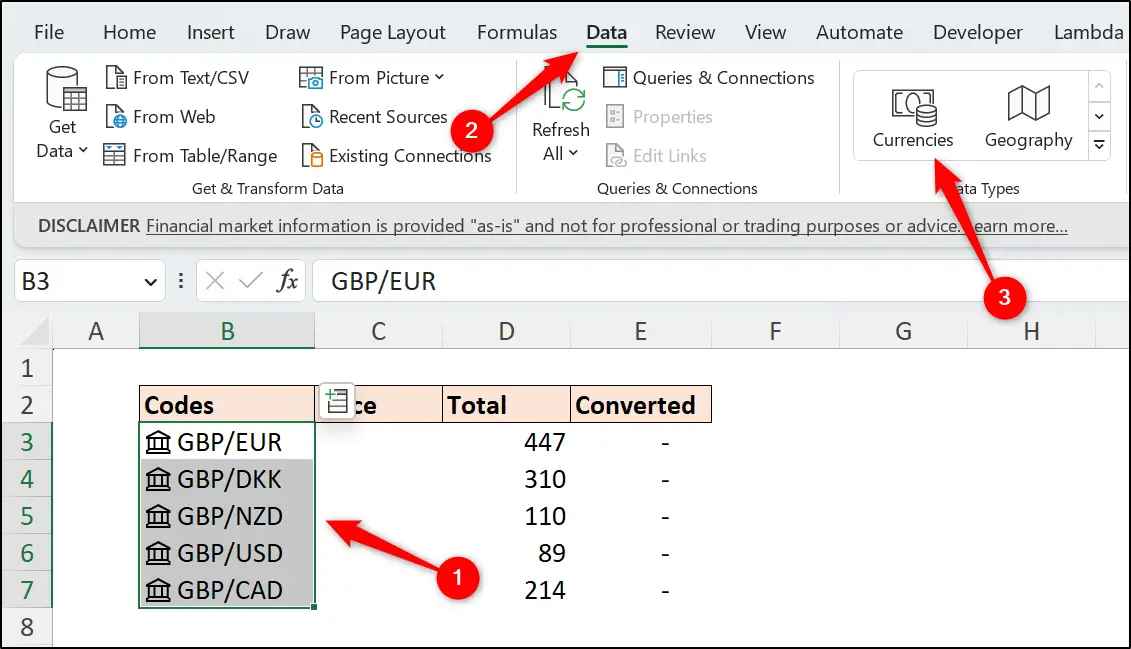Select the cell with total 110
The width and height of the screenshot is (1131, 649).
pyautogui.click(x=506, y=516)
